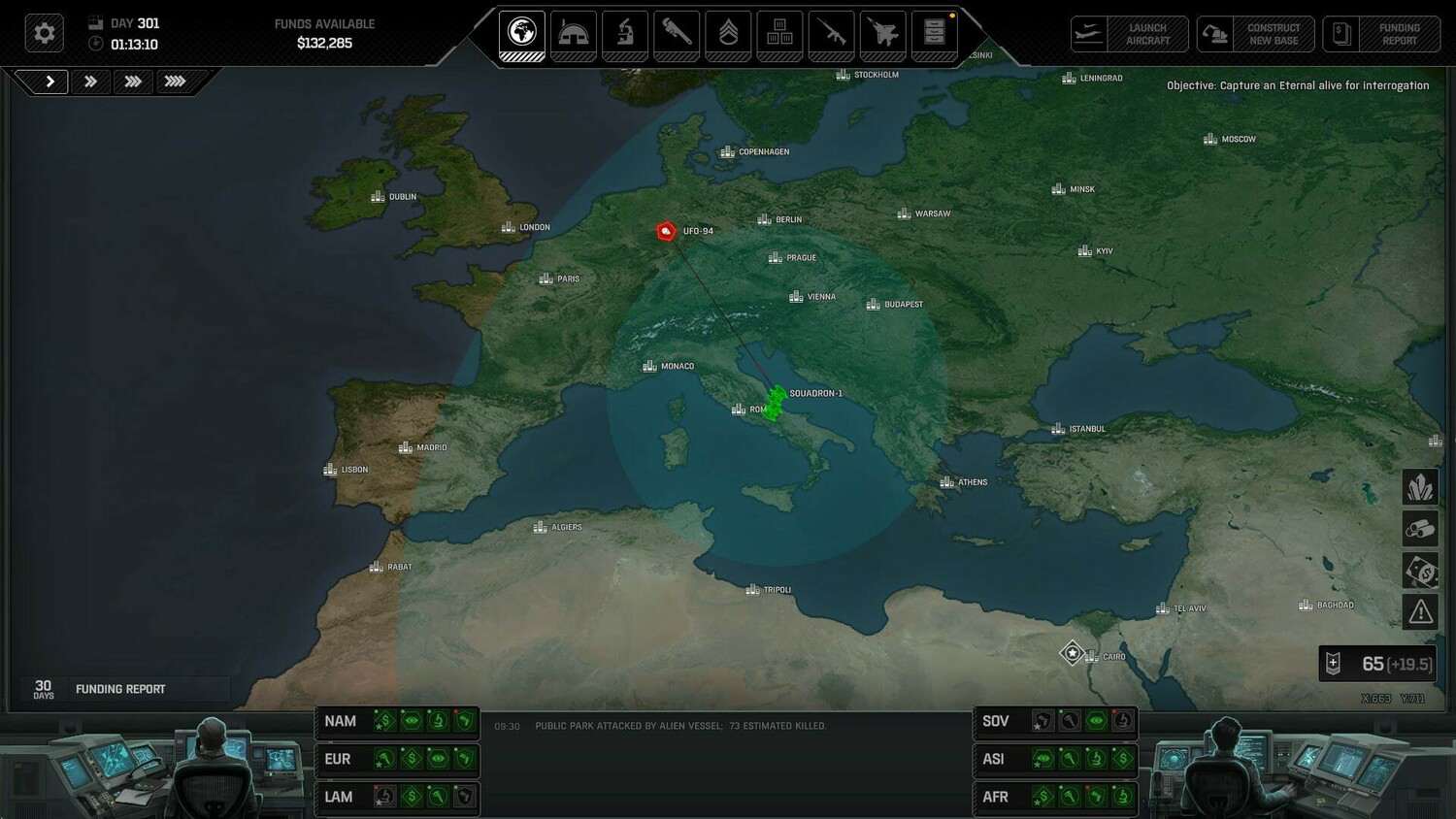The image size is (1456, 819).
Task: Click the Launch Aircraft button
Action: click(x=1130, y=34)
